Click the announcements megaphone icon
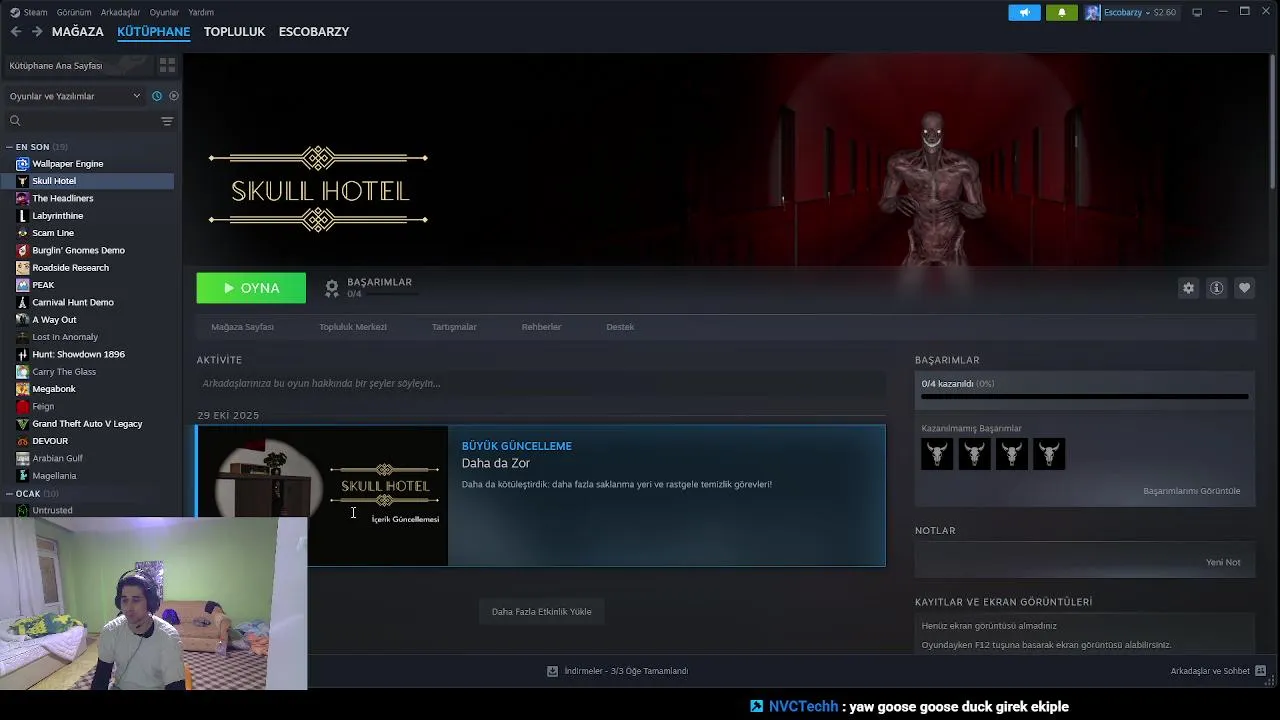Screen dimensions: 1280x720 coord(1024,12)
